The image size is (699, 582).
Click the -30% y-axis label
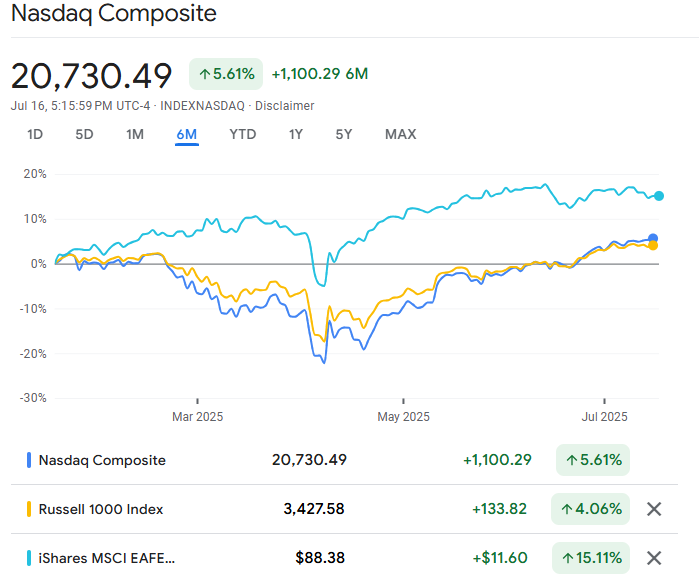(x=33, y=398)
